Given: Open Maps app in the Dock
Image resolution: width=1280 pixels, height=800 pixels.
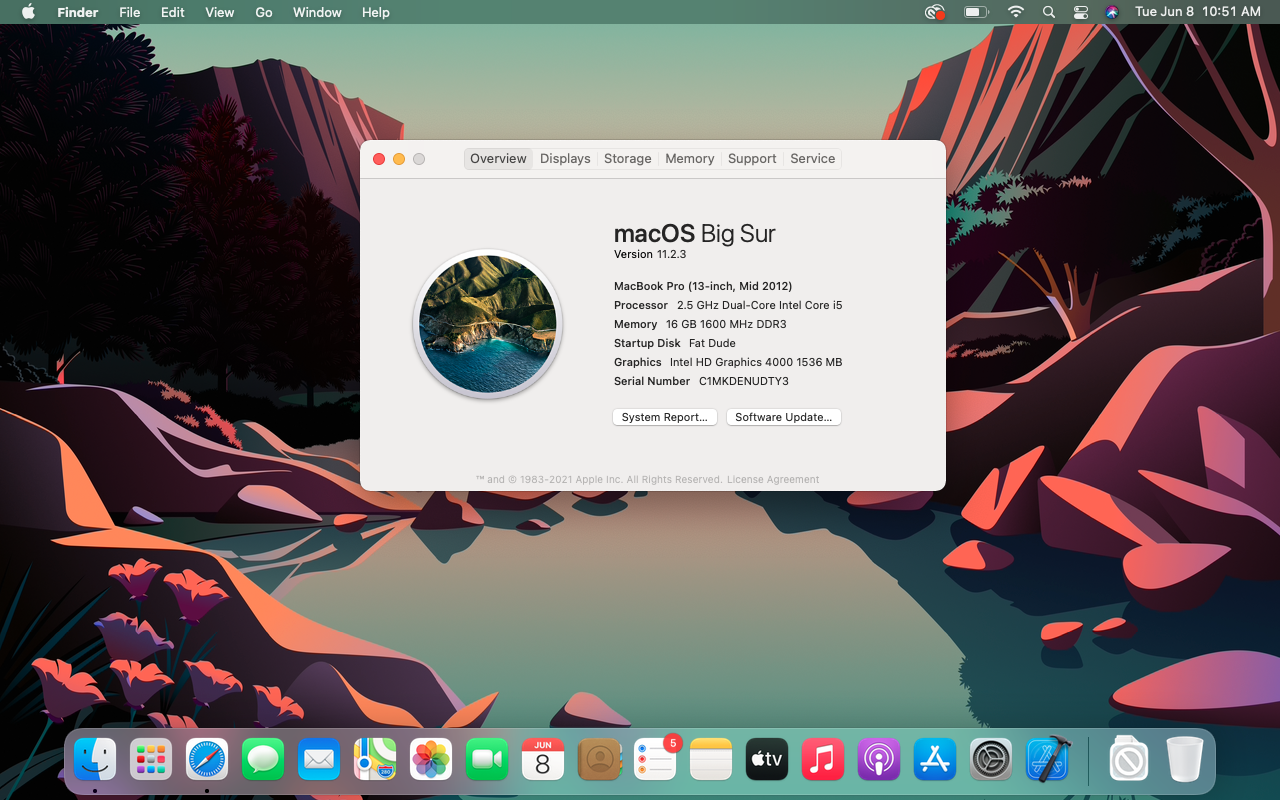Looking at the screenshot, I should 375,760.
